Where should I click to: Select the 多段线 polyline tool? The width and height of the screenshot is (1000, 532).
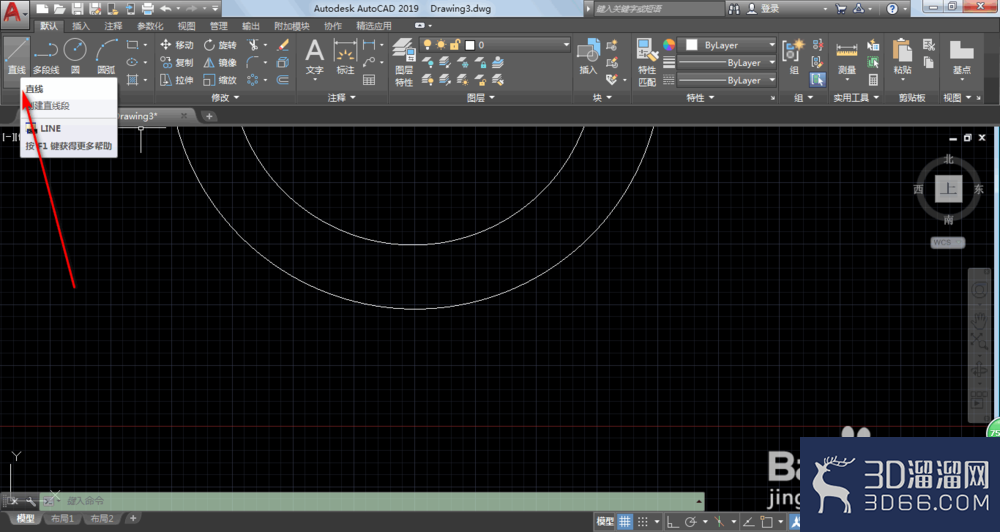point(46,56)
